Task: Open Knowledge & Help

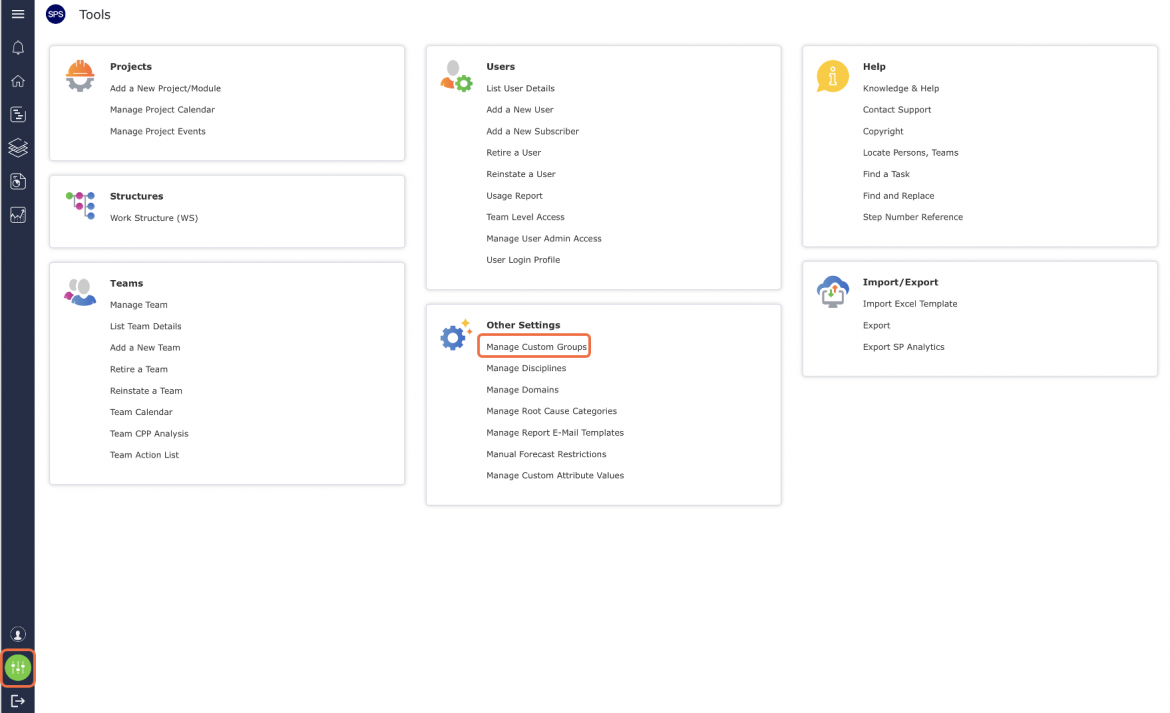Action: [x=901, y=88]
